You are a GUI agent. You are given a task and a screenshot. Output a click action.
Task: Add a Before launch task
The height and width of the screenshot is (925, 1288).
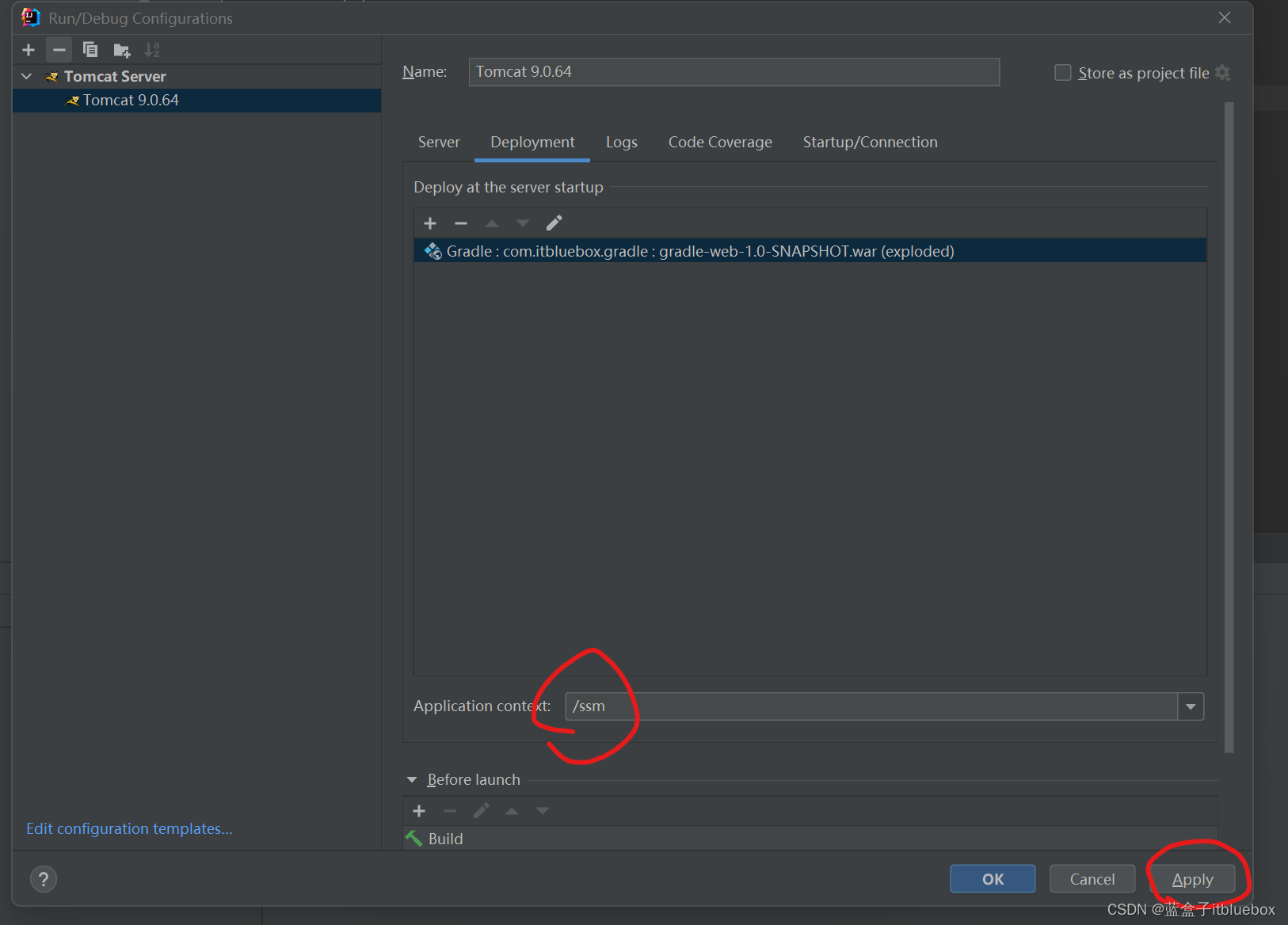419,811
